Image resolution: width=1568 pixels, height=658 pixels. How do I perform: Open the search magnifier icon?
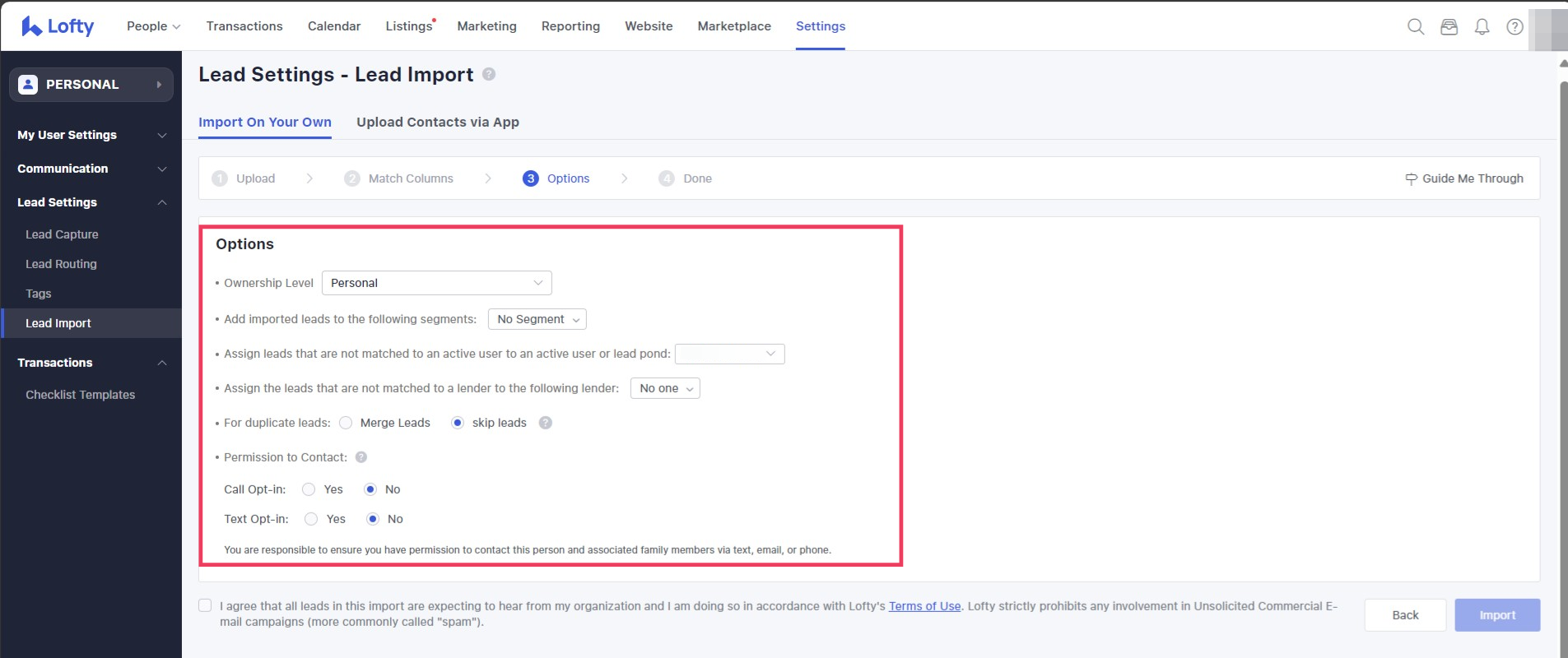(1416, 26)
